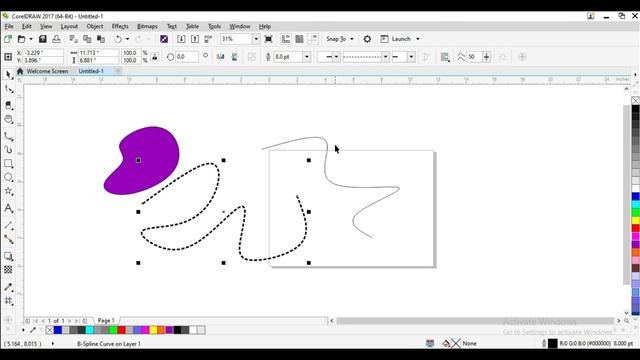Undo the last action
640x360 pixels.
pyautogui.click(x=118, y=39)
